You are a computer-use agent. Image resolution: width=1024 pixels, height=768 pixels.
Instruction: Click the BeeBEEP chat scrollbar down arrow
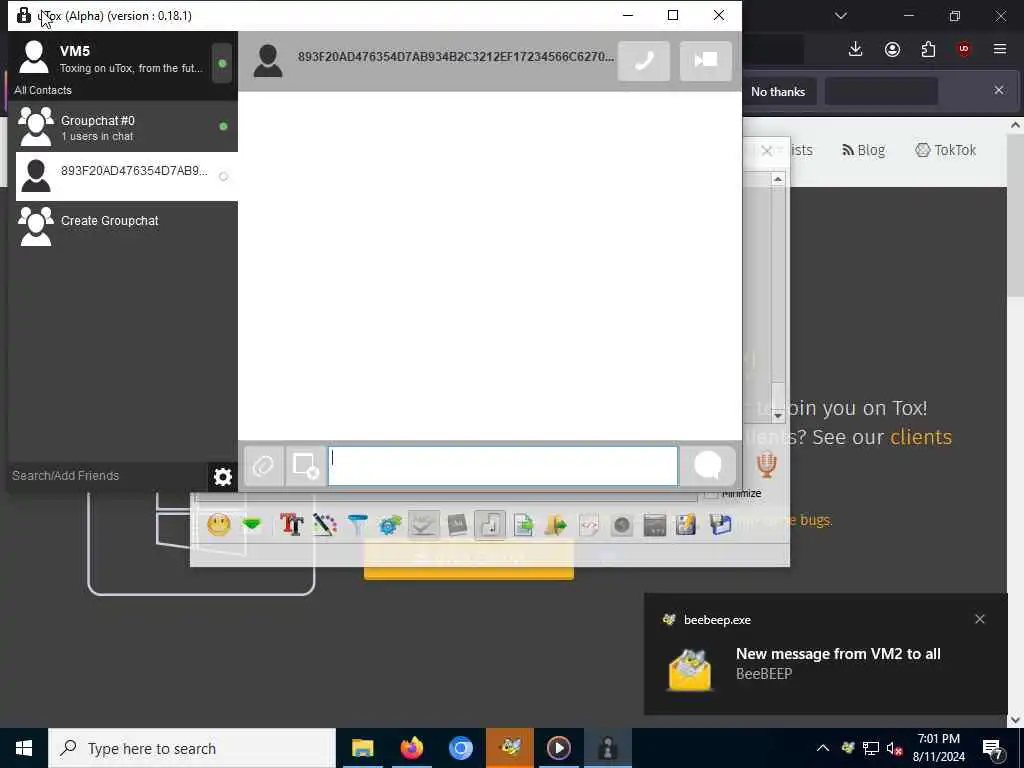(x=778, y=415)
